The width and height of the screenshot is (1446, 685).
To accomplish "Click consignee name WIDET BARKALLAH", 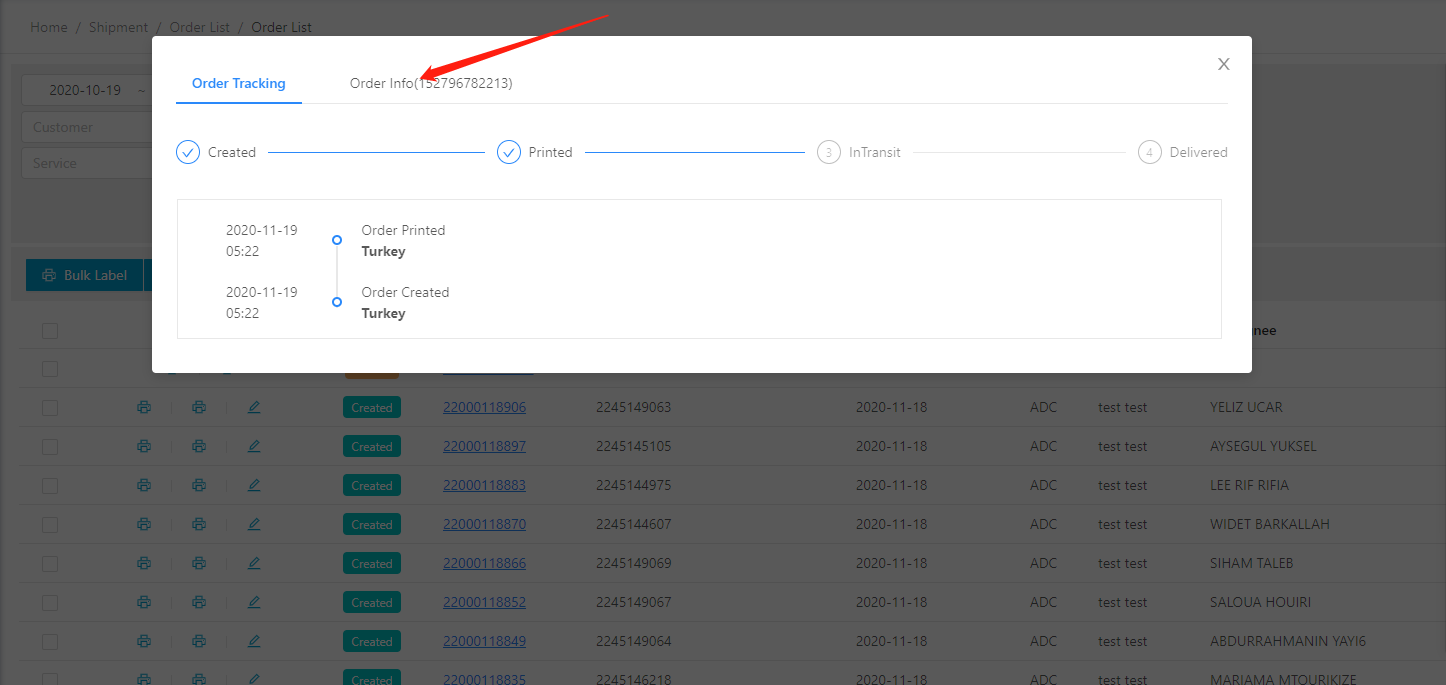I will click(1270, 524).
